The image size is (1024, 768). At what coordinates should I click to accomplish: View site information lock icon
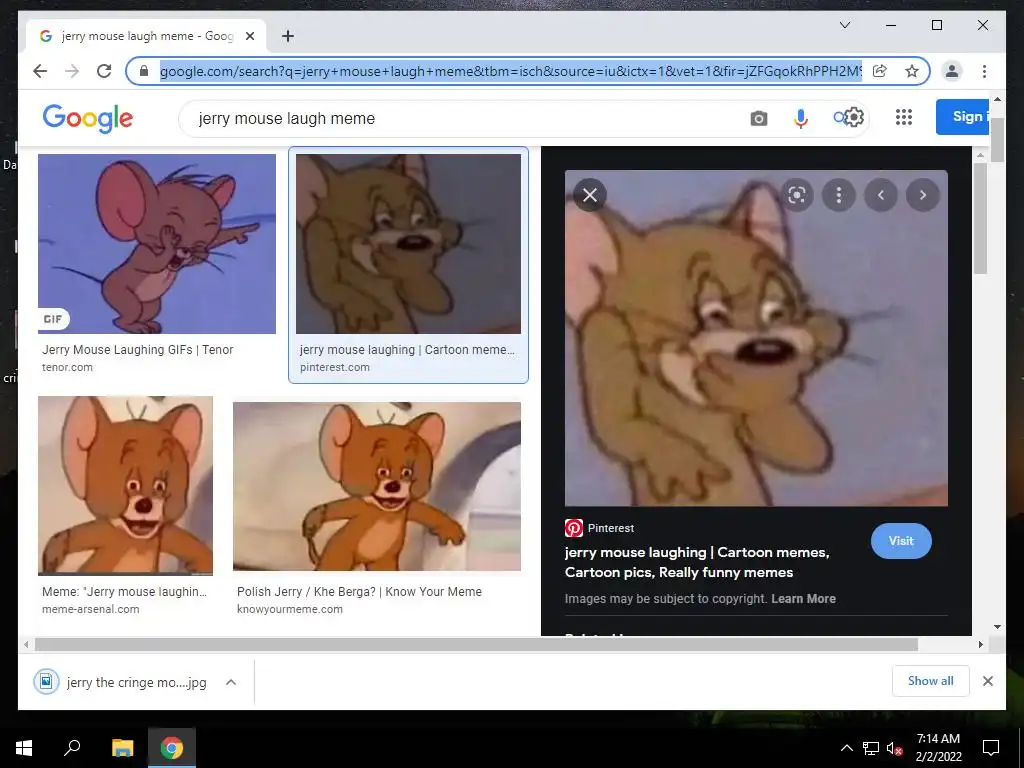click(x=144, y=71)
